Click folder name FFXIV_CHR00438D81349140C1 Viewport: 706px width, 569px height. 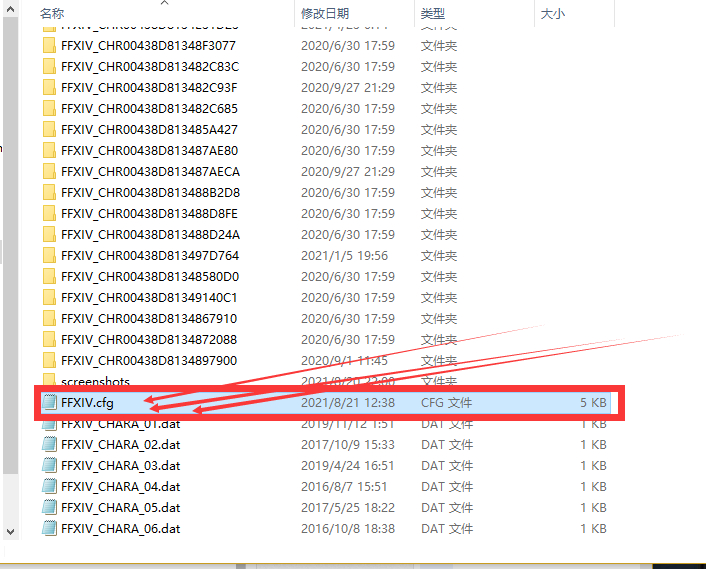pyautogui.click(x=149, y=298)
